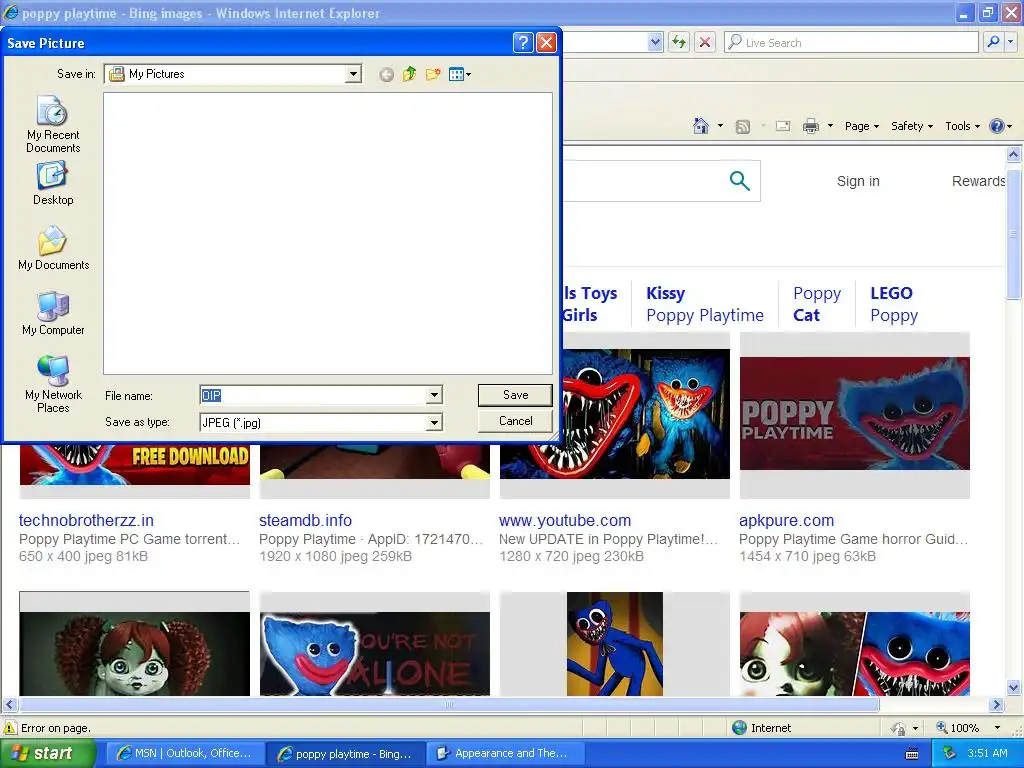Open the technobrotherzz.in link

tap(86, 520)
